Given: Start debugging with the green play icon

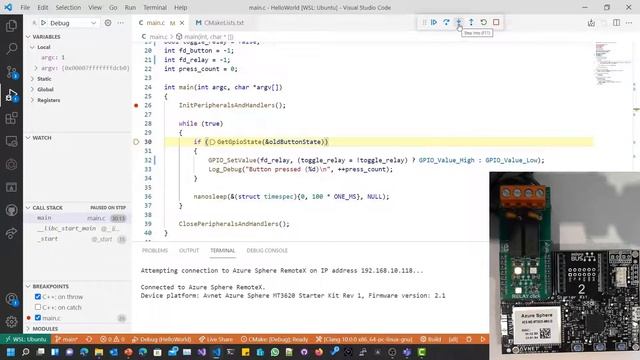Looking at the screenshot, I should pos(44,23).
